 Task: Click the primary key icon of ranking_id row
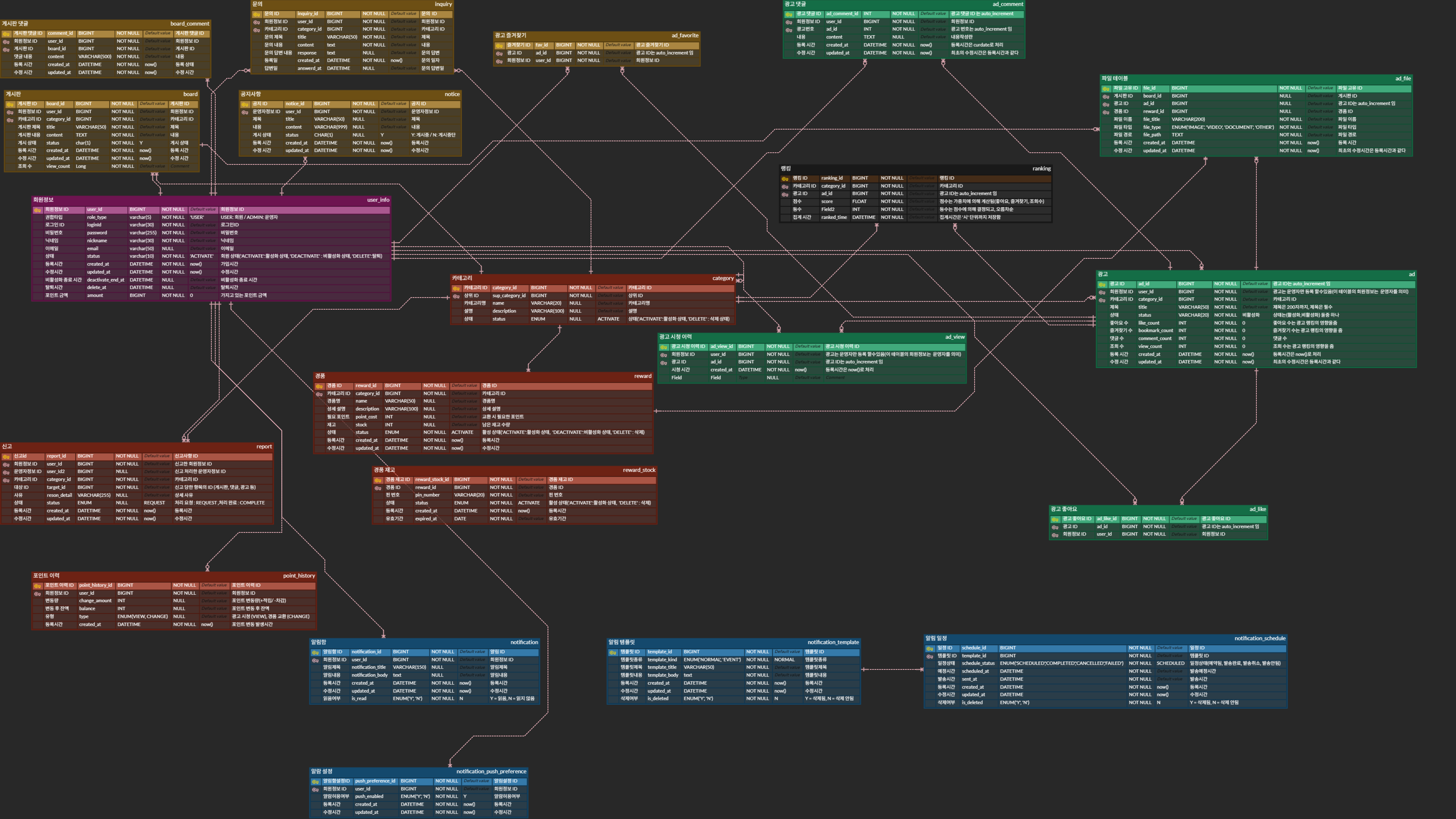coord(784,179)
